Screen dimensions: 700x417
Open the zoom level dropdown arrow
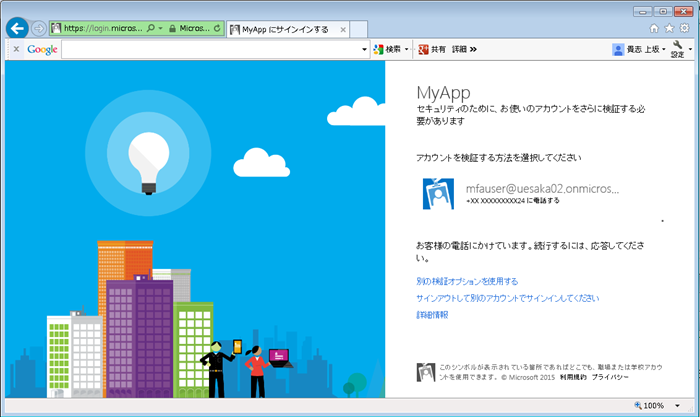coord(677,405)
